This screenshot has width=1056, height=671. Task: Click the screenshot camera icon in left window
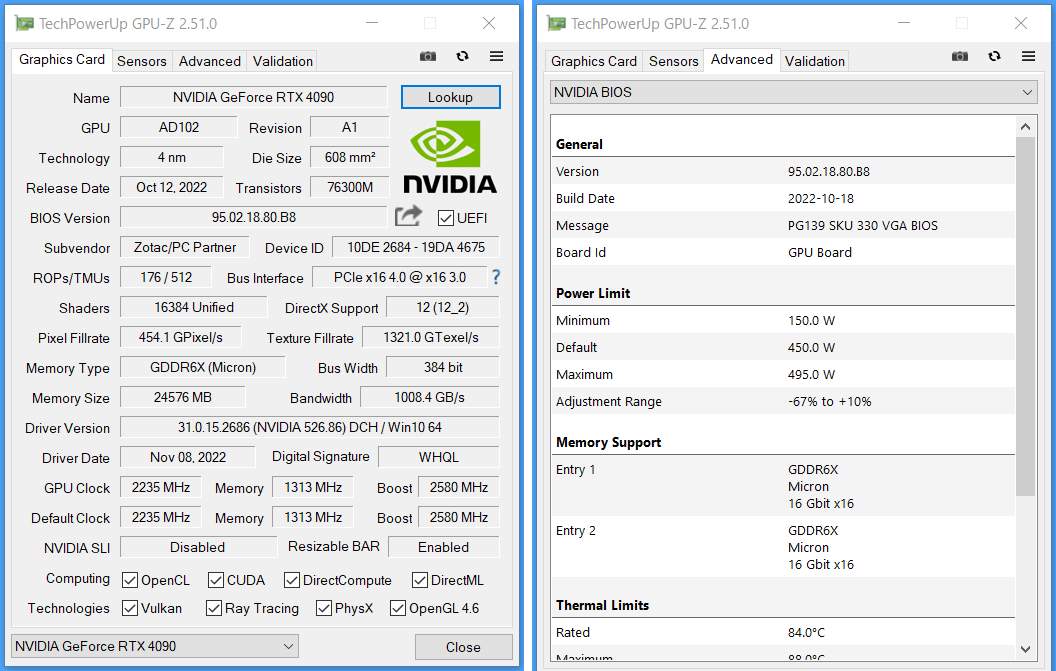428,57
